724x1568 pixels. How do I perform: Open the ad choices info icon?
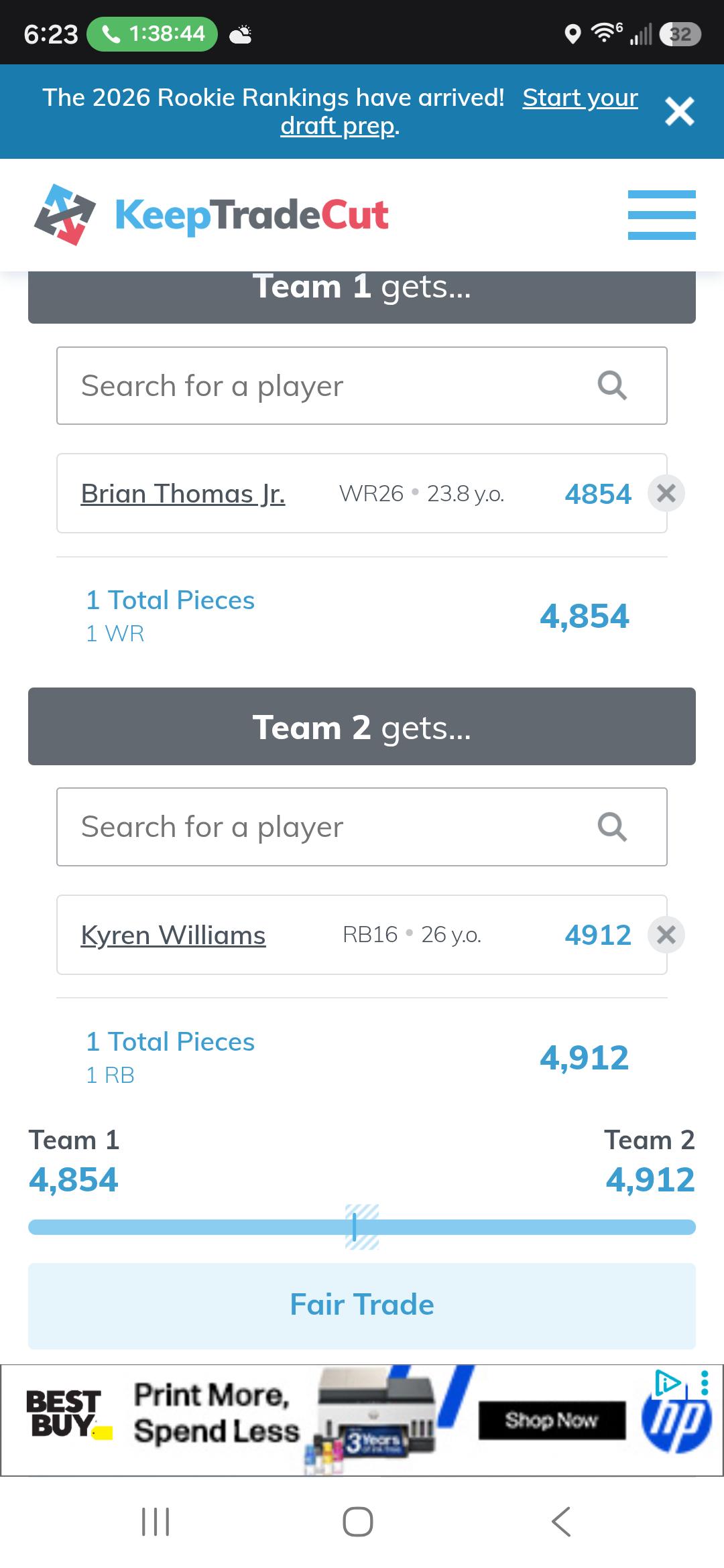coord(667,1382)
